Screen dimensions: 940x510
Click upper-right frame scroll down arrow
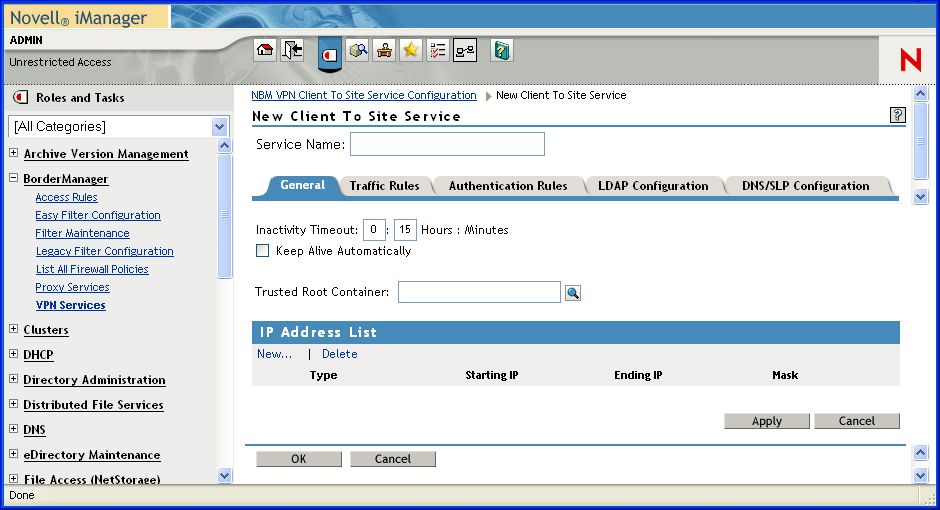[921, 196]
